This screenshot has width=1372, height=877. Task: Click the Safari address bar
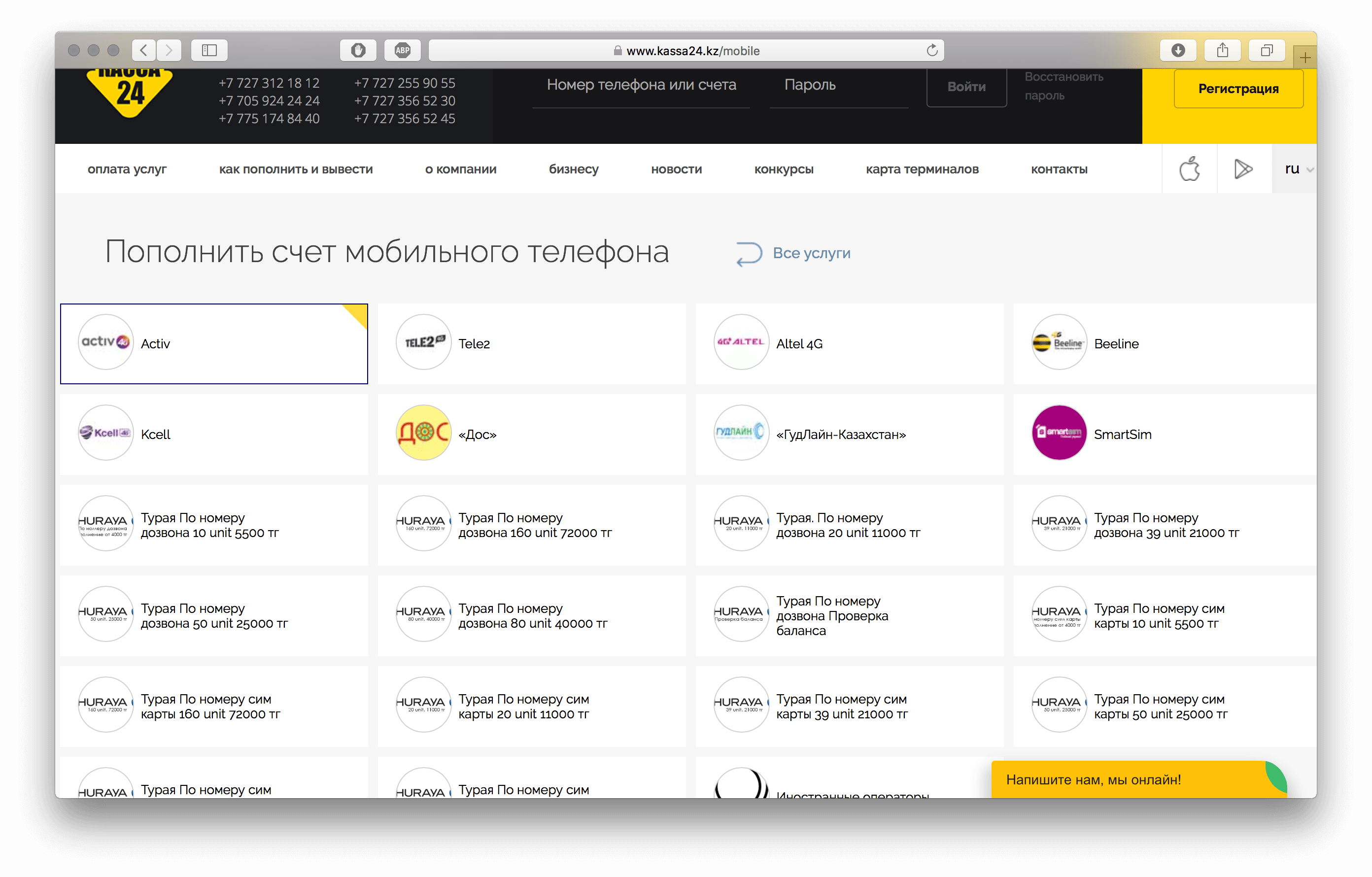[x=686, y=50]
